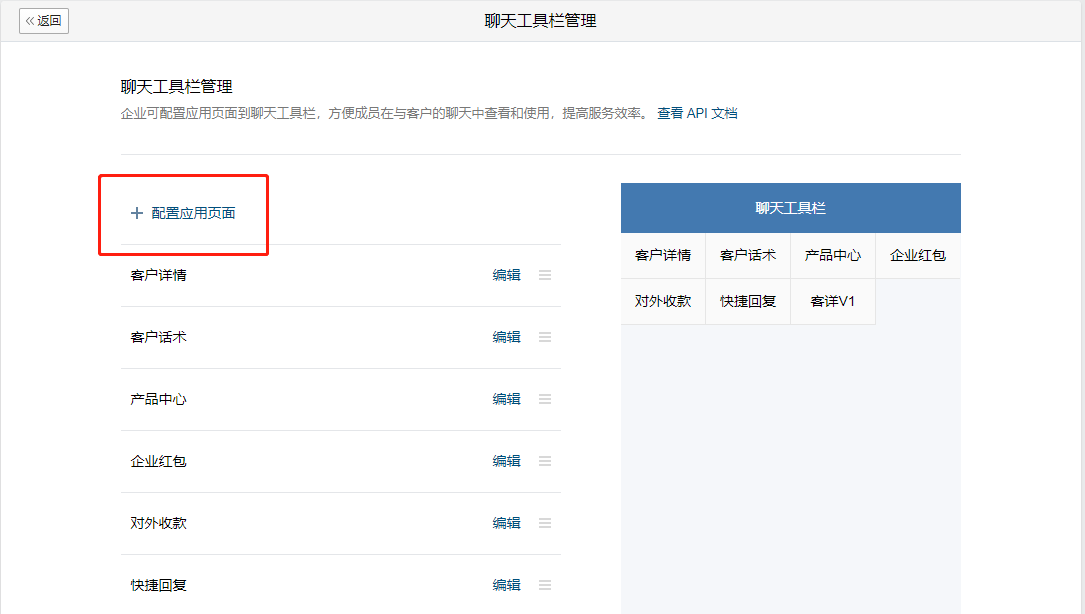Screen dimensions: 1085x614
Task: Select 客户话术 tab in toolbar preview
Action: 748,255
